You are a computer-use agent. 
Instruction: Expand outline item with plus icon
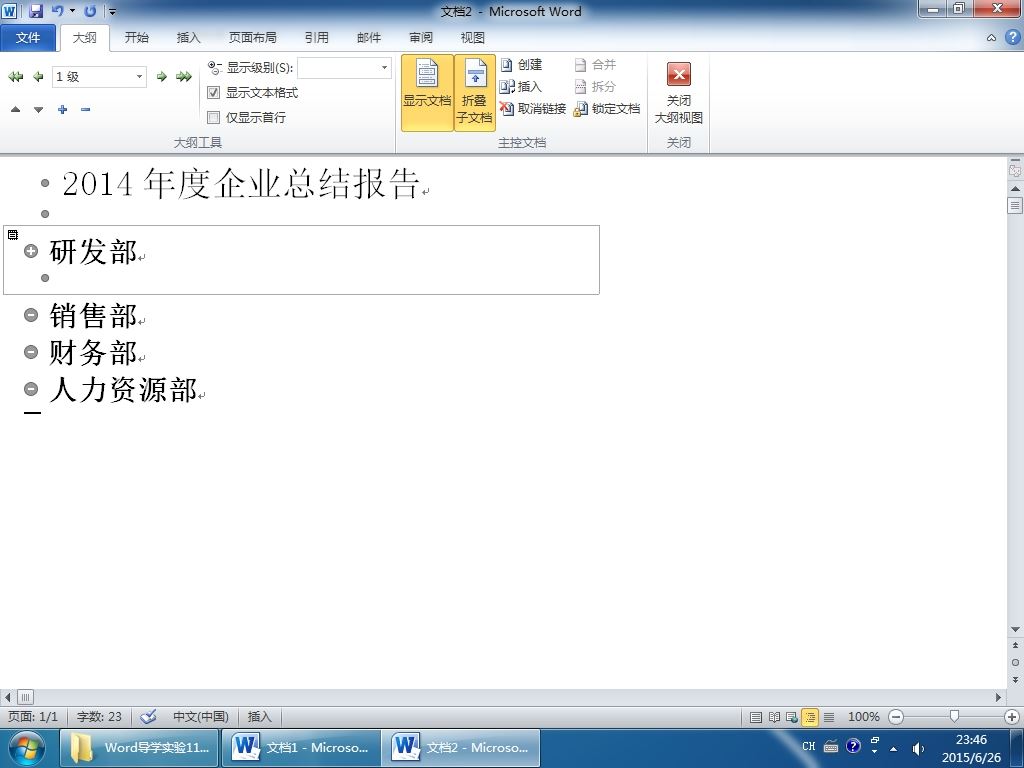63,110
